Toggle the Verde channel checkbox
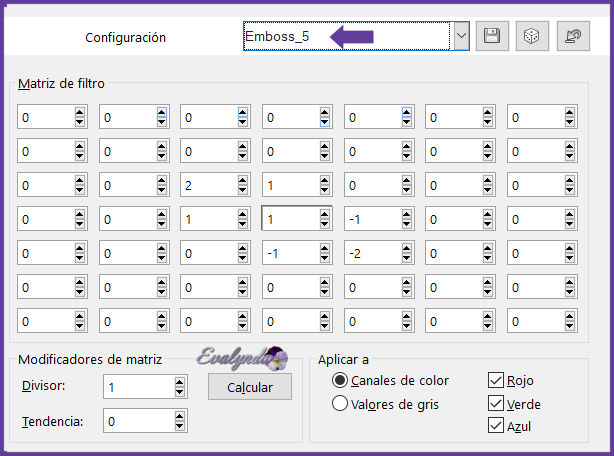 coord(496,403)
